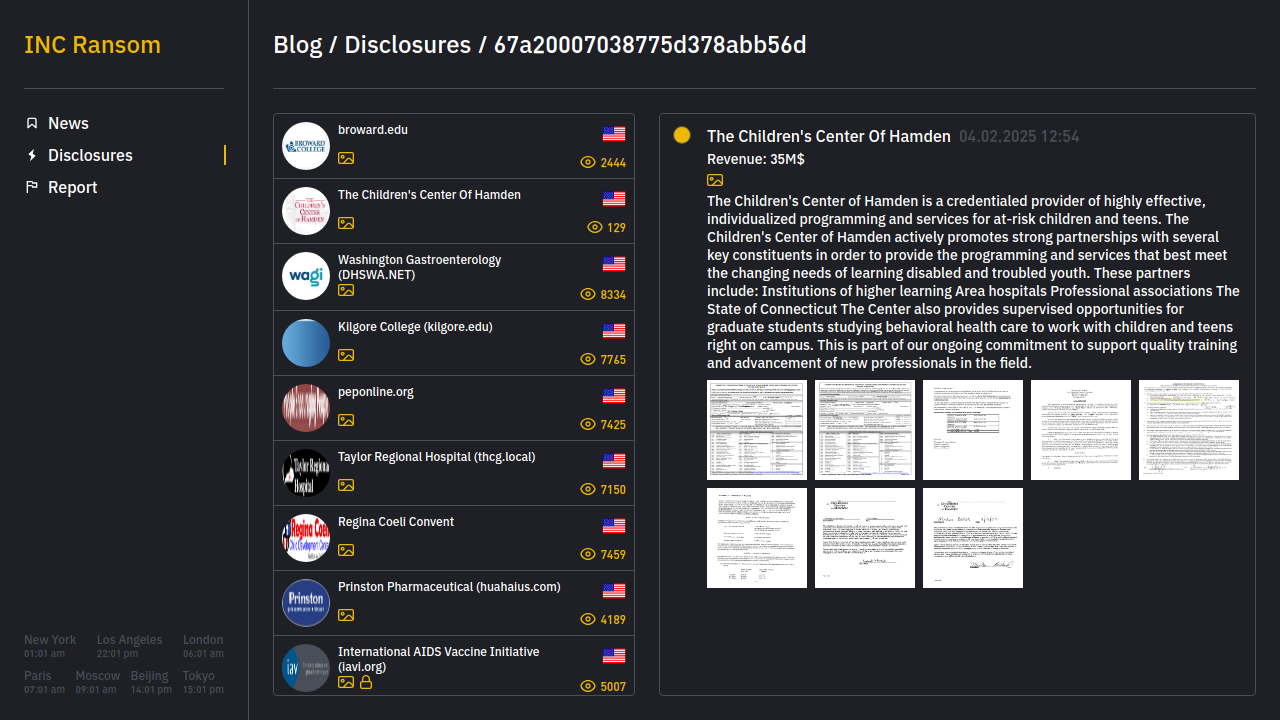
Task: Click the Prinston Pharmaceutical logo
Action: tap(306, 603)
